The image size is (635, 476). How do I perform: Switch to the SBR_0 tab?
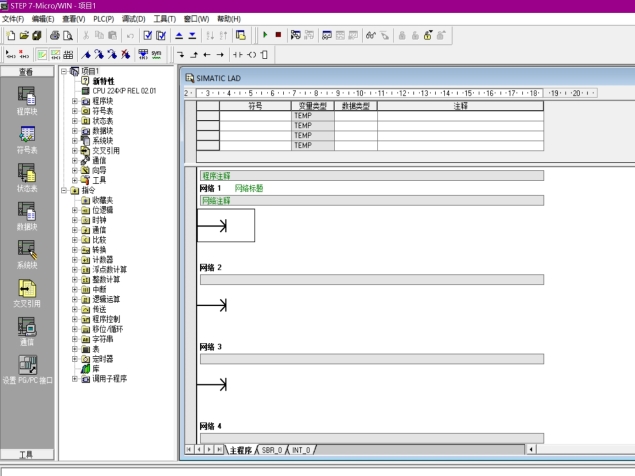273,450
